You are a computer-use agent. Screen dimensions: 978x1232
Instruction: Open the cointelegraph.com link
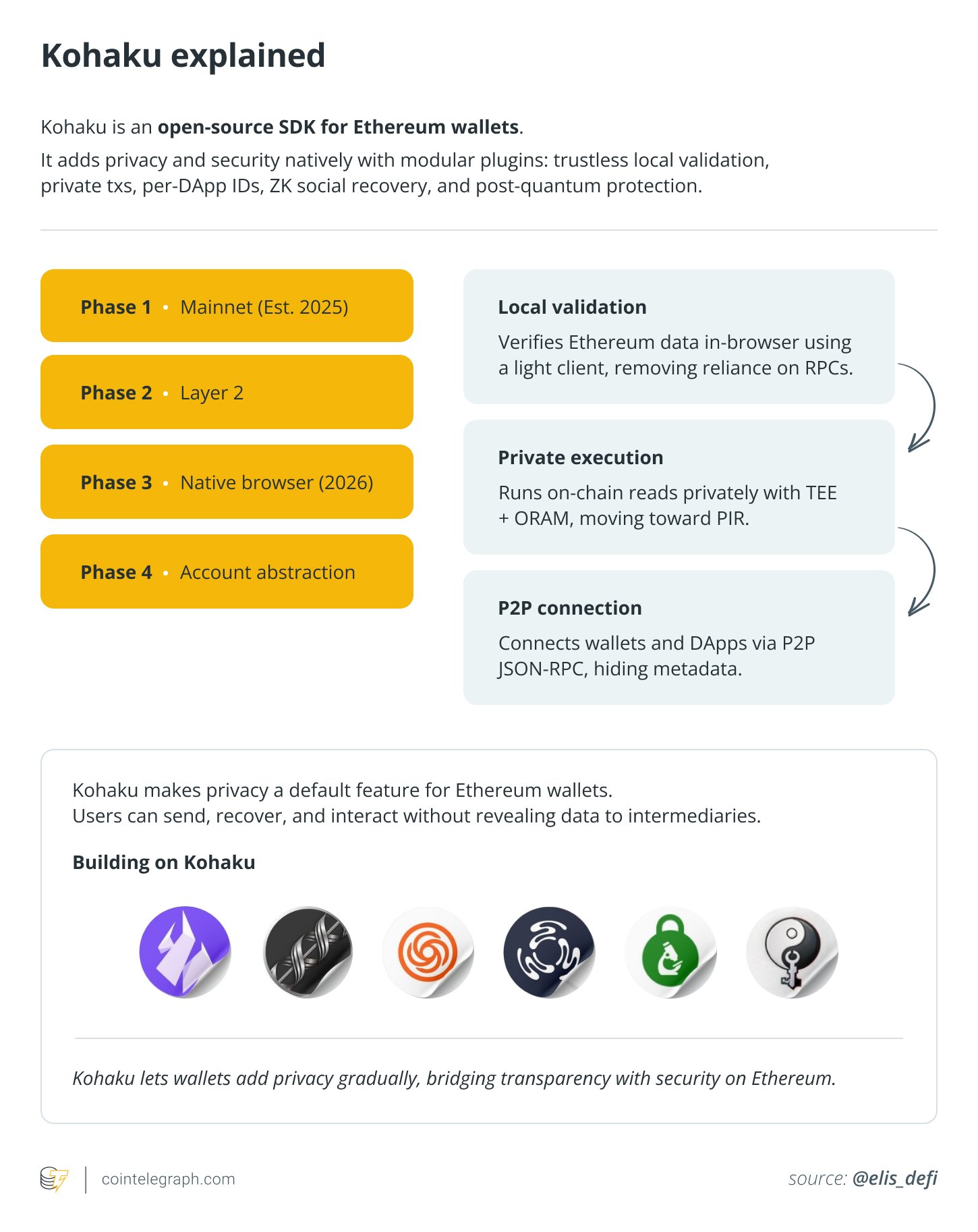pyautogui.click(x=168, y=1179)
